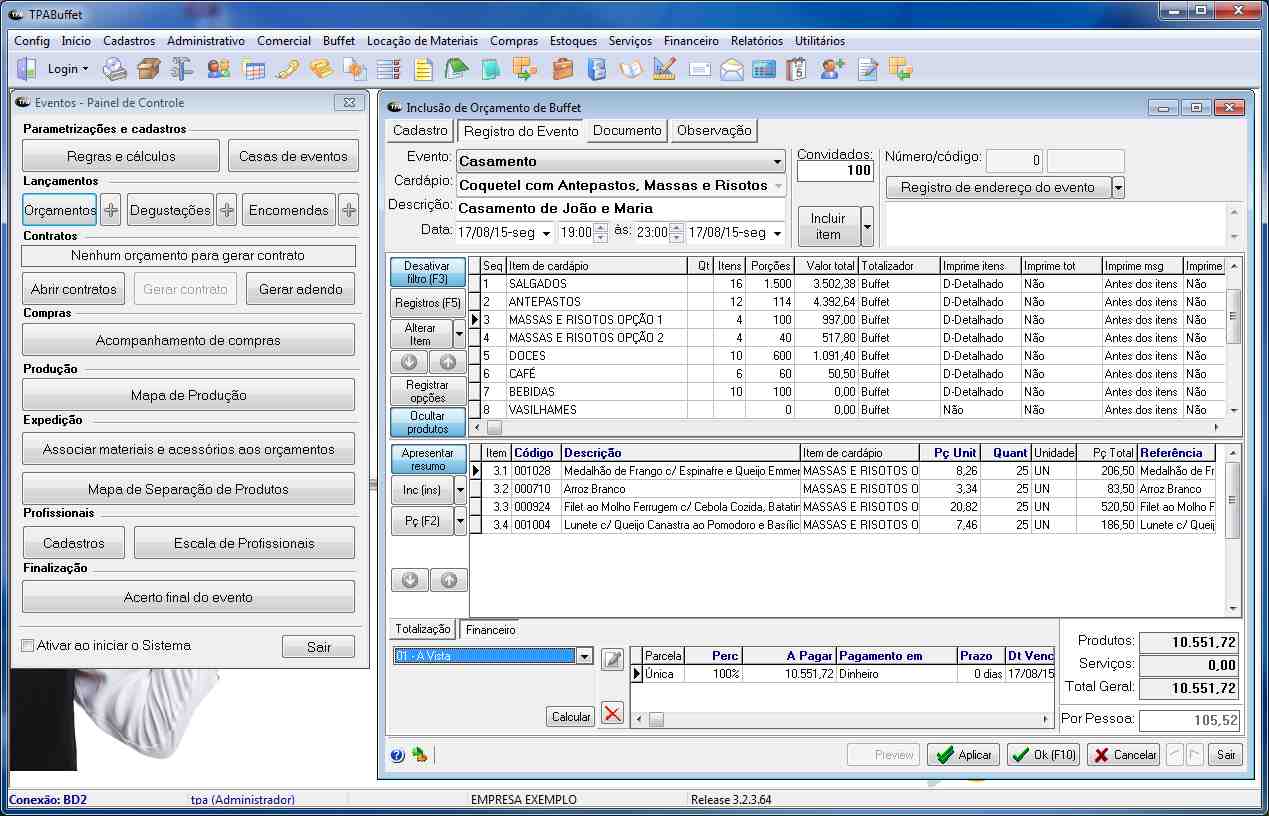Image resolution: width=1269 pixels, height=816 pixels.
Task: Click the blue help question mark icon
Action: click(397, 755)
